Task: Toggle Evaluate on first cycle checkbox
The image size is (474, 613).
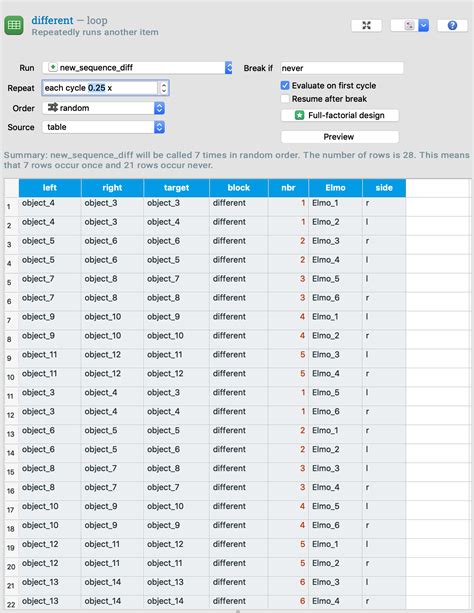Action: click(x=285, y=85)
